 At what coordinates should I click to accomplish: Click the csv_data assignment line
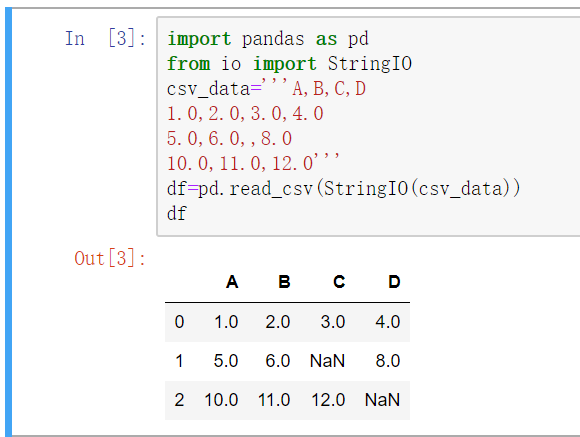tap(266, 89)
